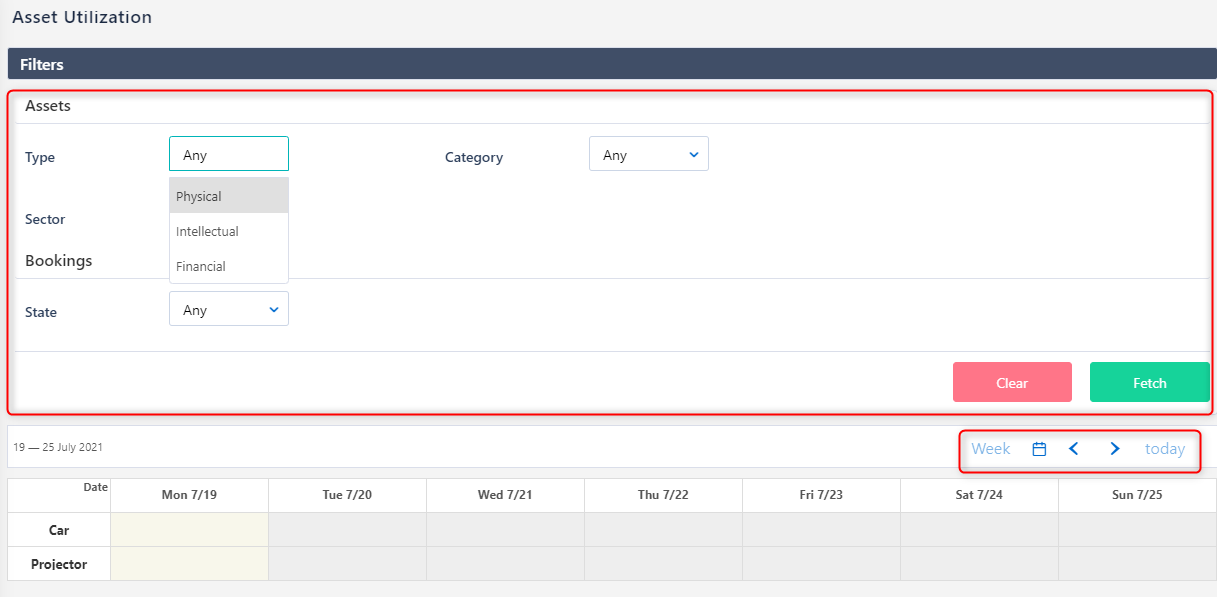Navigate to the next week using right chevron
Screen dimensions: 1217x597
(1114, 449)
